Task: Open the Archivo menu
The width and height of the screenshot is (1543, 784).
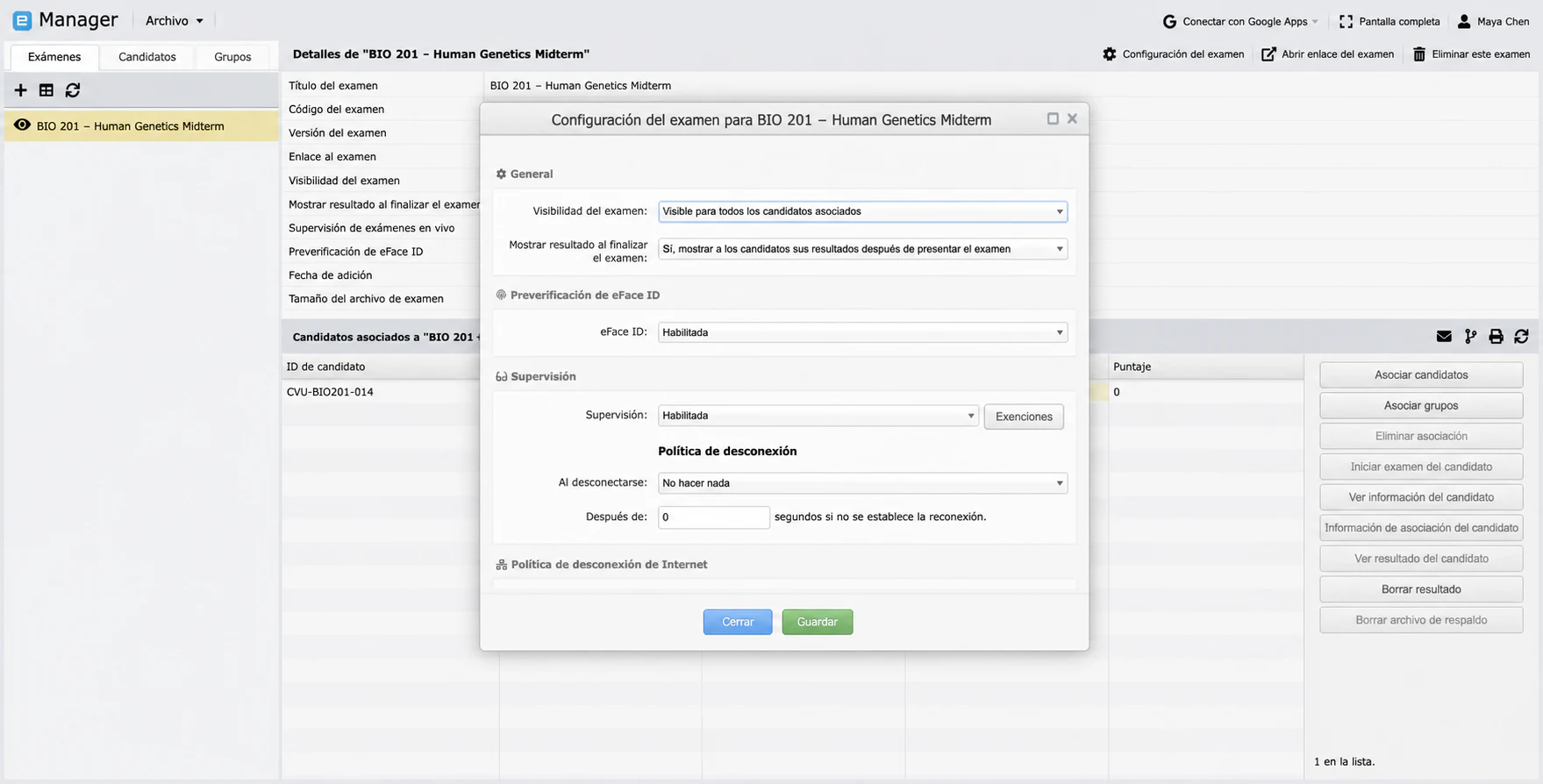Action: pyautogui.click(x=174, y=21)
